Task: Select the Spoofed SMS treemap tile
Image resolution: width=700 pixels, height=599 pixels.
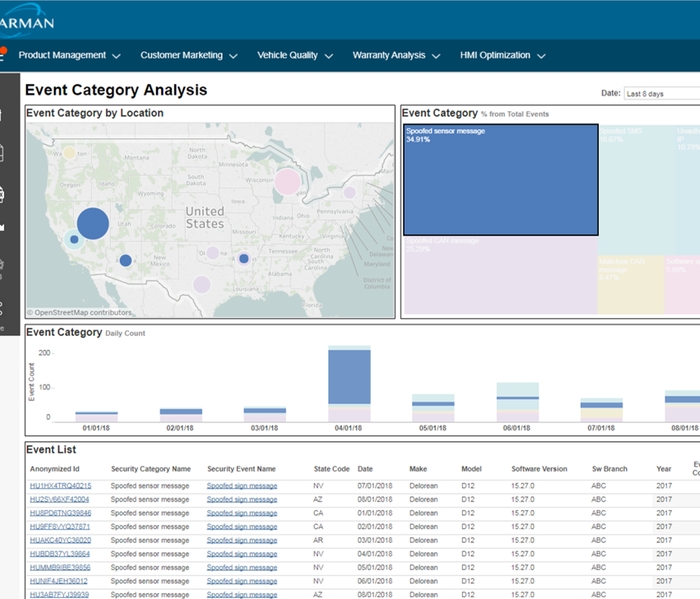Action: pyautogui.click(x=637, y=190)
